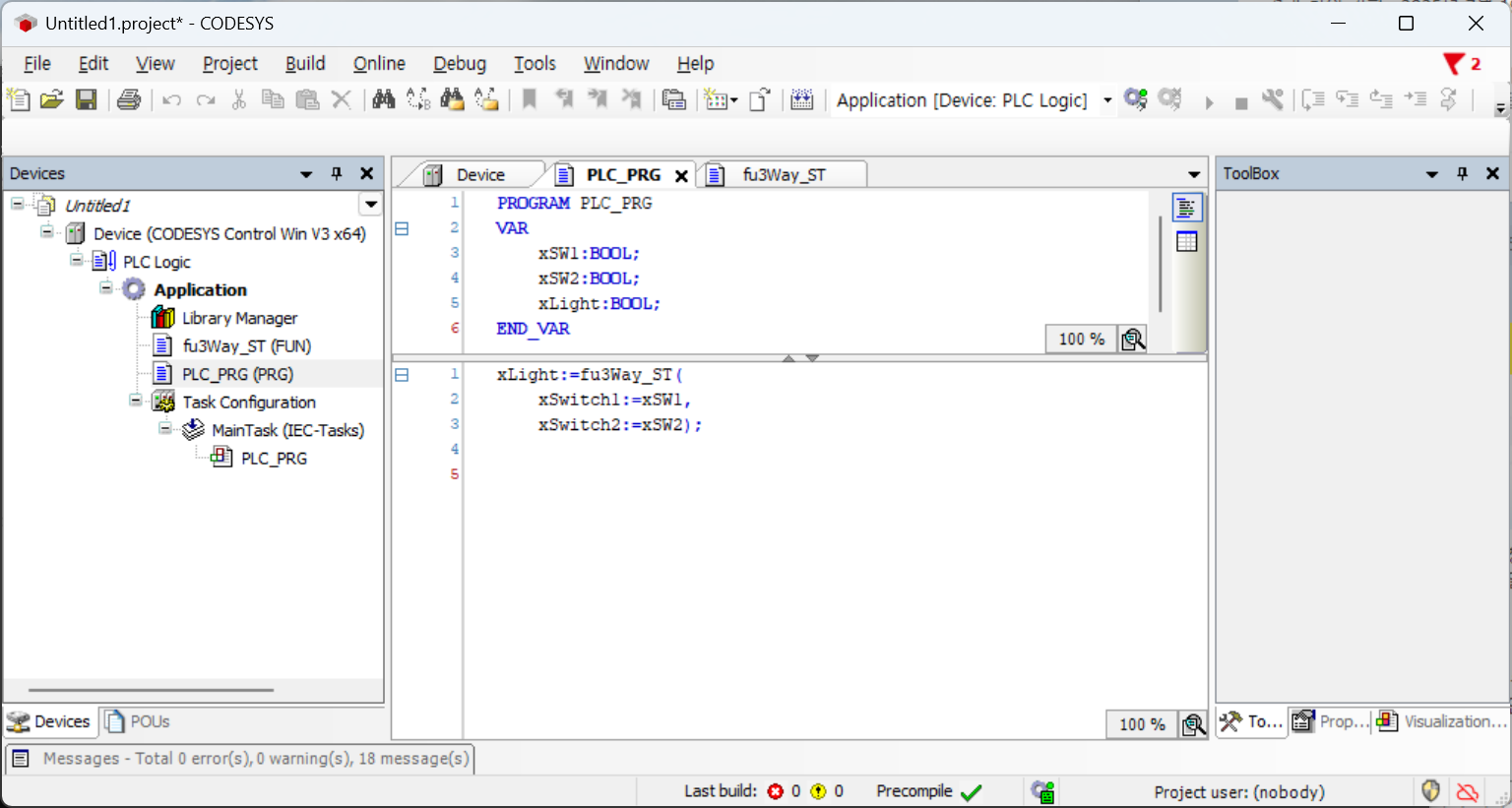Select fu3Way_ST (FUN) in the device tree
This screenshot has width=1512, height=808.
pyautogui.click(x=247, y=345)
